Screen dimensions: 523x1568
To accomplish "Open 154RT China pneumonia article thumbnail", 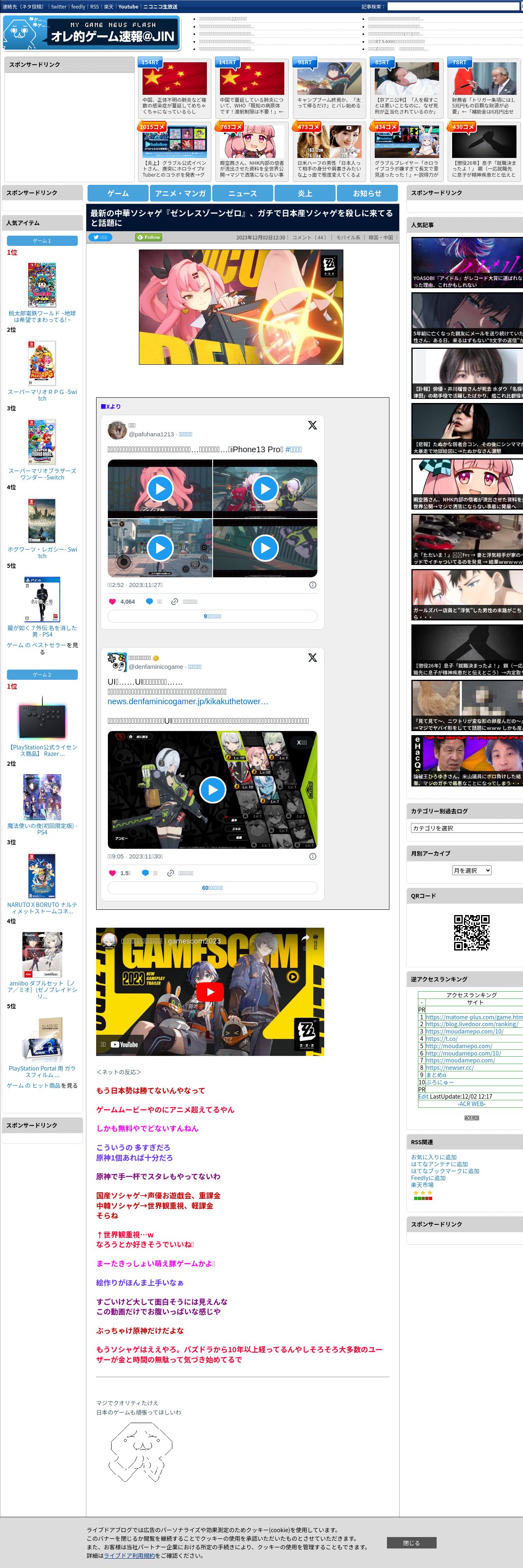I will pyautogui.click(x=175, y=79).
